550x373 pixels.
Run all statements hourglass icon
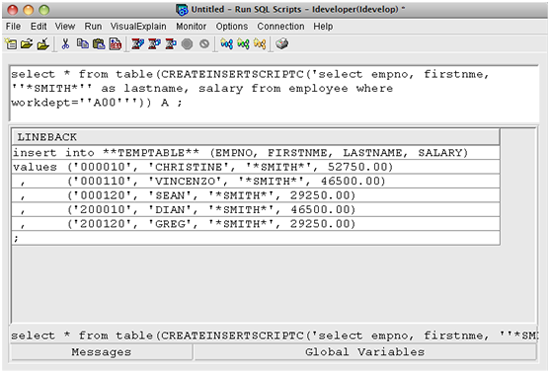(x=138, y=44)
